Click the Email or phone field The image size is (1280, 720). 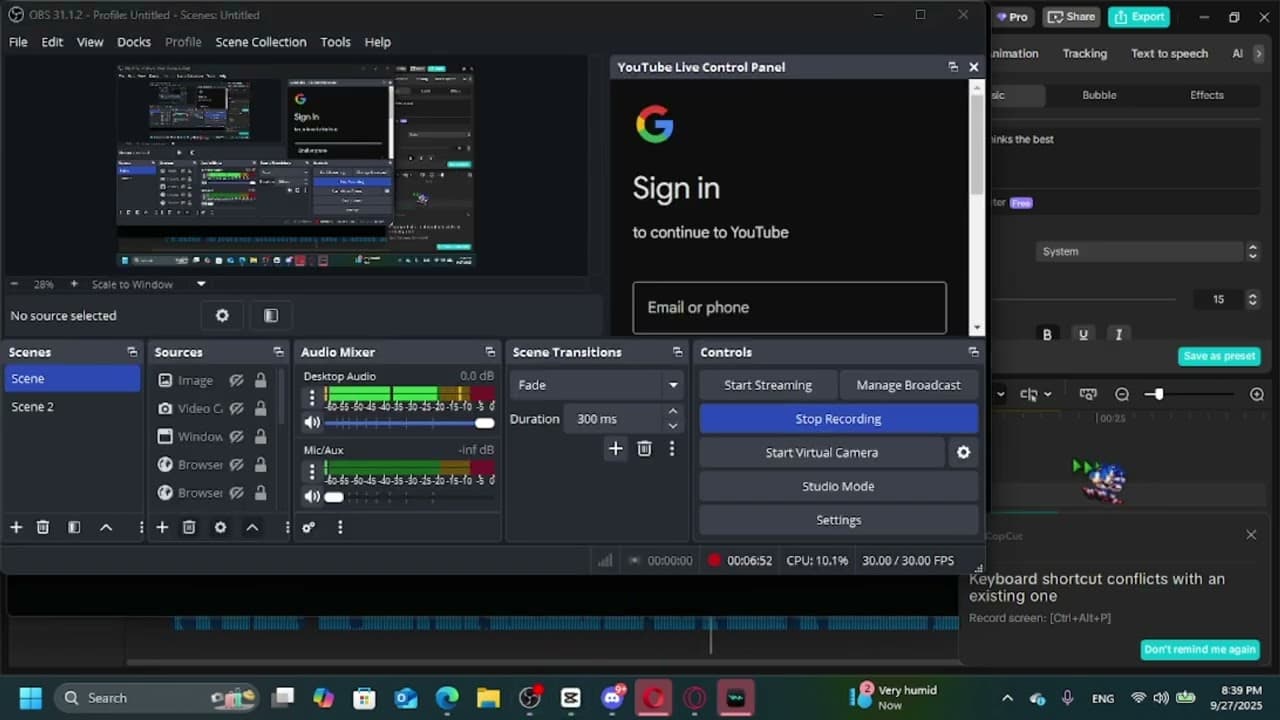tap(789, 307)
